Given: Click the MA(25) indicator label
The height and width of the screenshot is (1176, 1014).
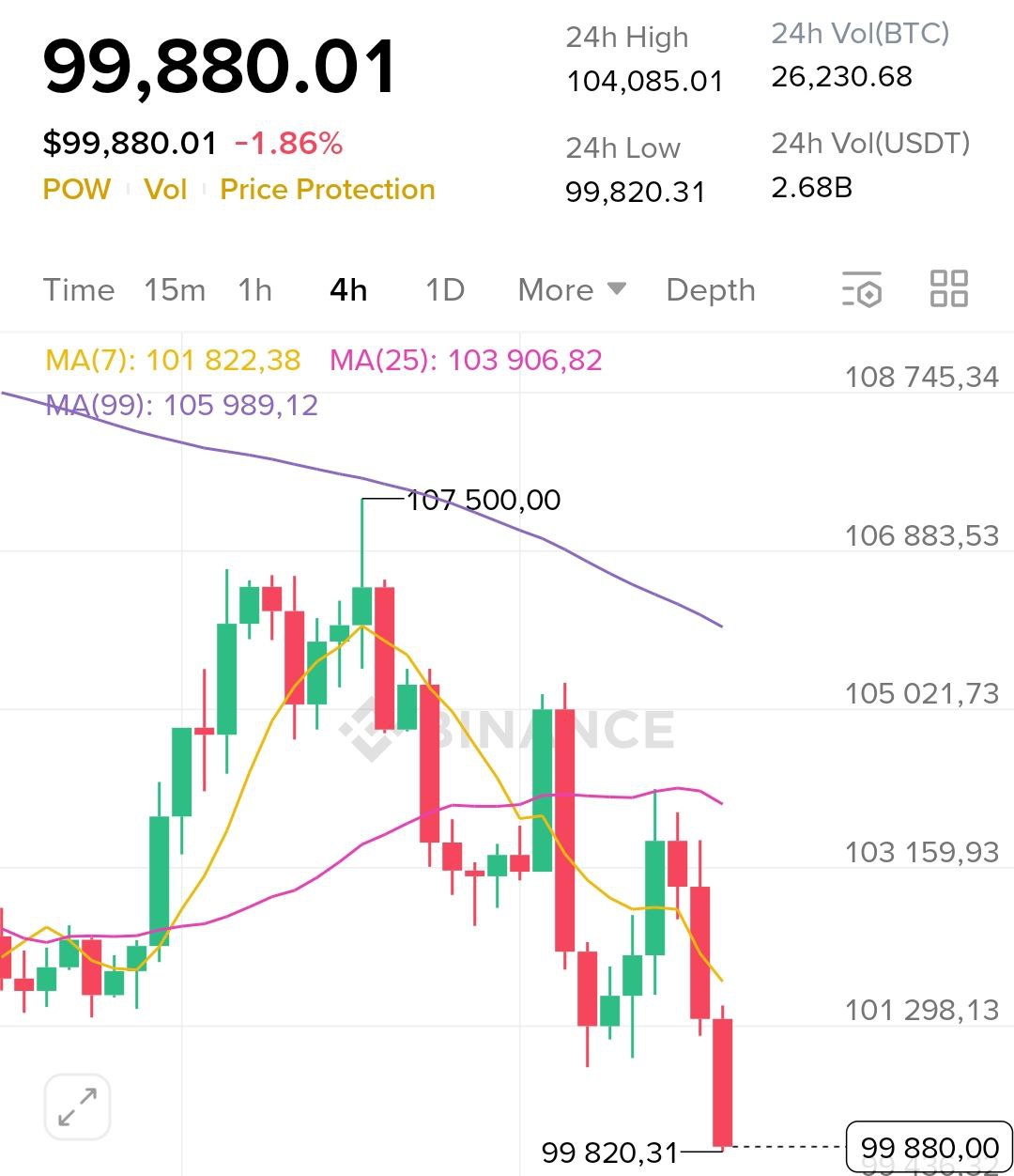Looking at the screenshot, I should coord(466,360).
